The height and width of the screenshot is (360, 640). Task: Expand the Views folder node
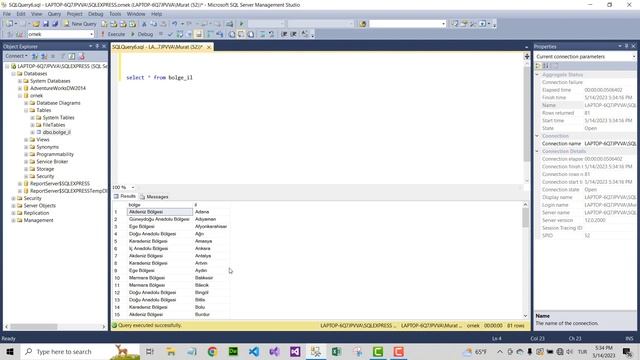coord(26,140)
